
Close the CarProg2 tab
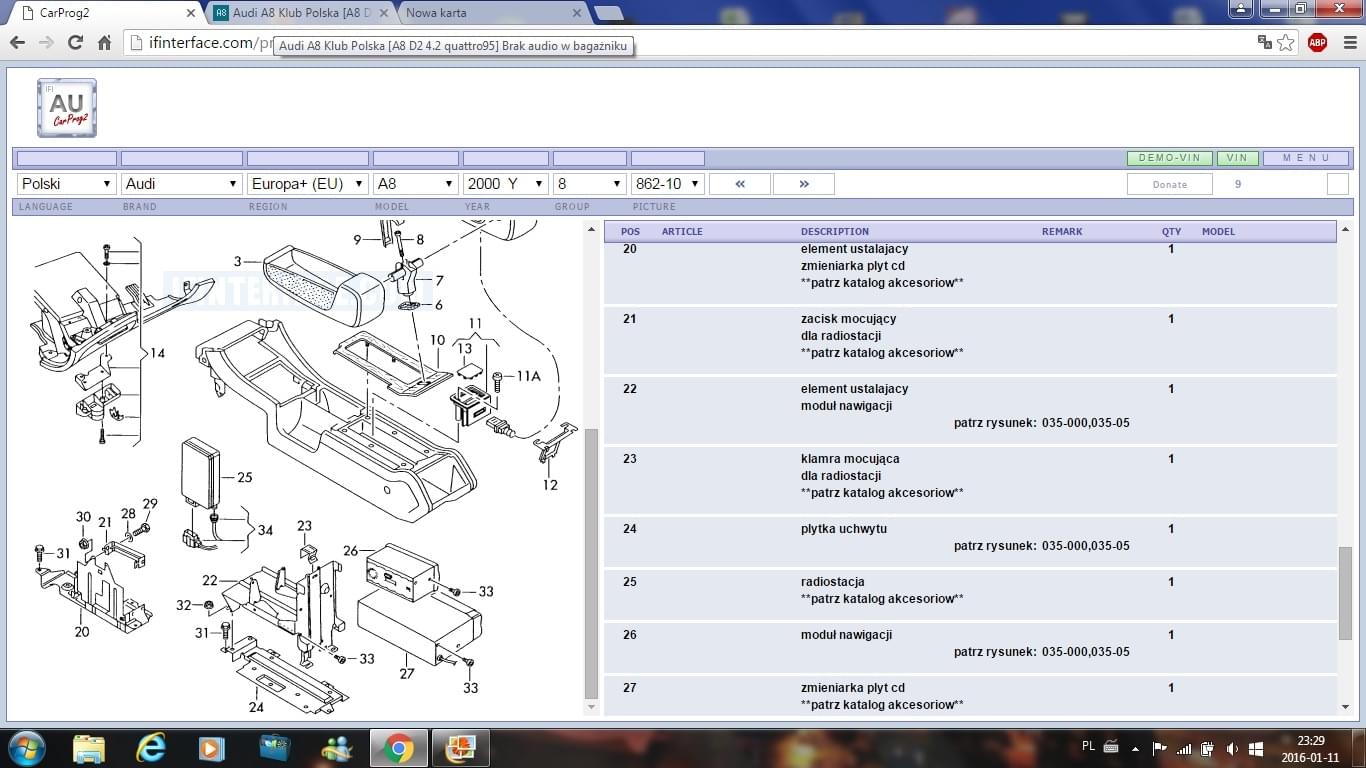191,13
